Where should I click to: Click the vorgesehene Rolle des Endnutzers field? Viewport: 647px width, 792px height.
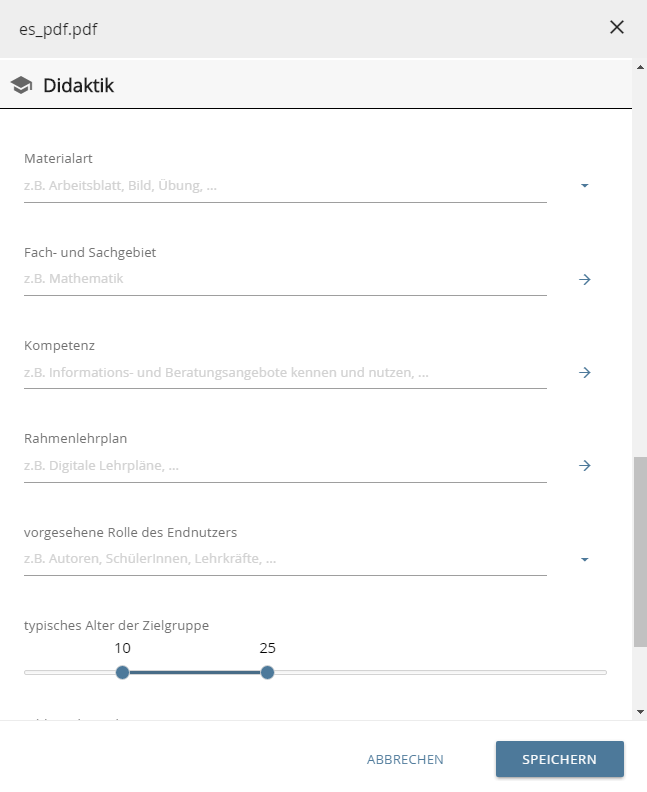tap(285, 559)
